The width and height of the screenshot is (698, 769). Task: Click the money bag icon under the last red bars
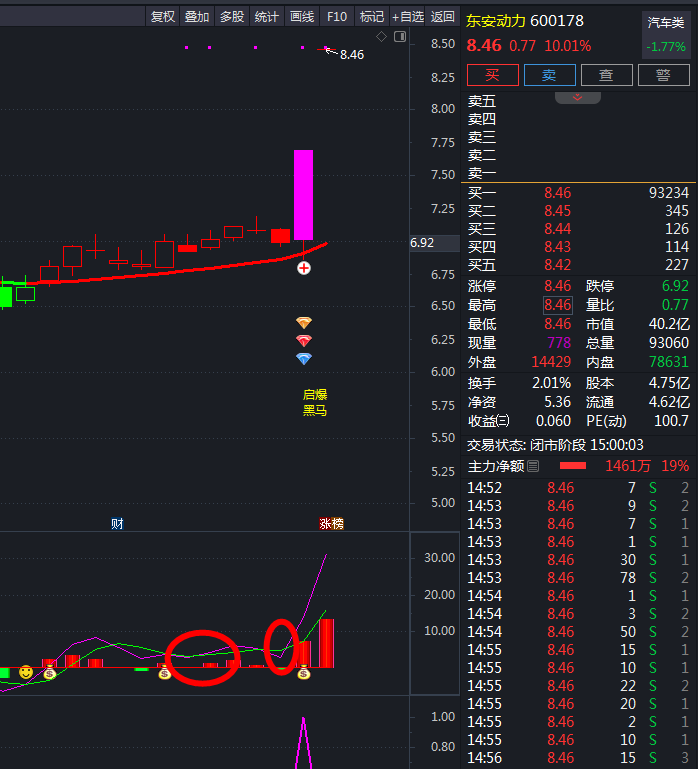(x=304, y=672)
